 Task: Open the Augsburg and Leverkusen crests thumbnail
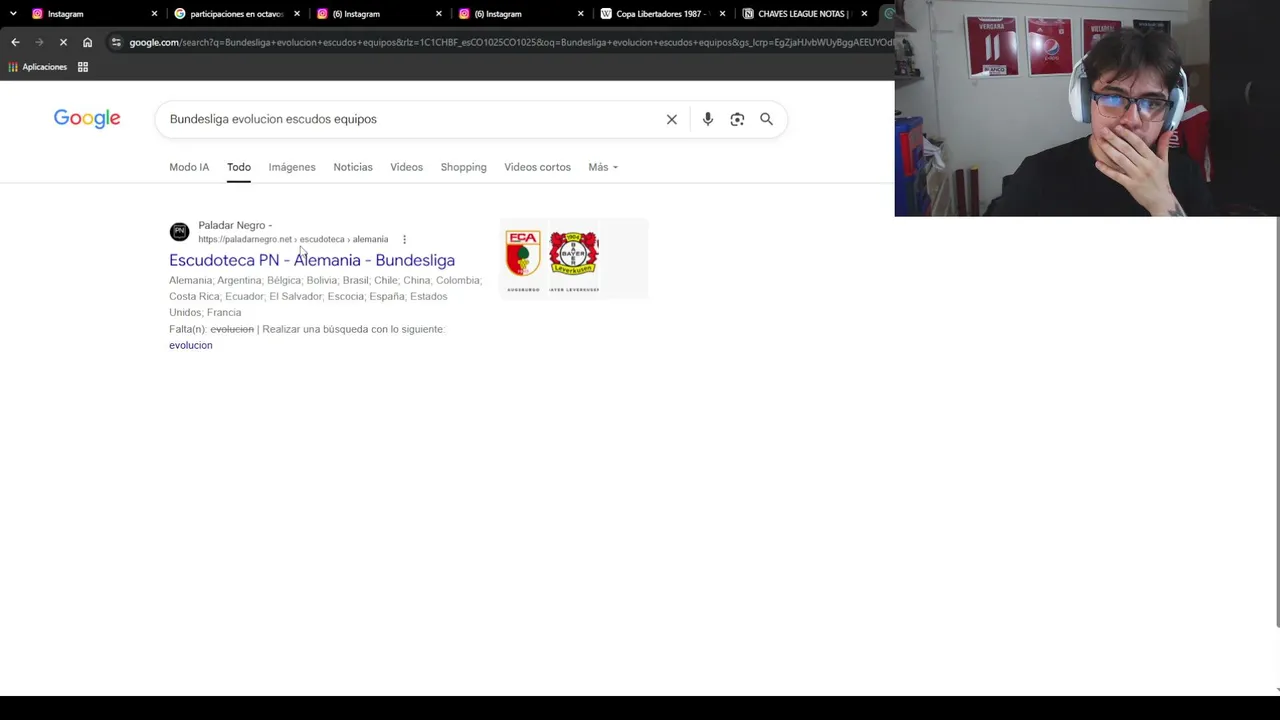[573, 258]
